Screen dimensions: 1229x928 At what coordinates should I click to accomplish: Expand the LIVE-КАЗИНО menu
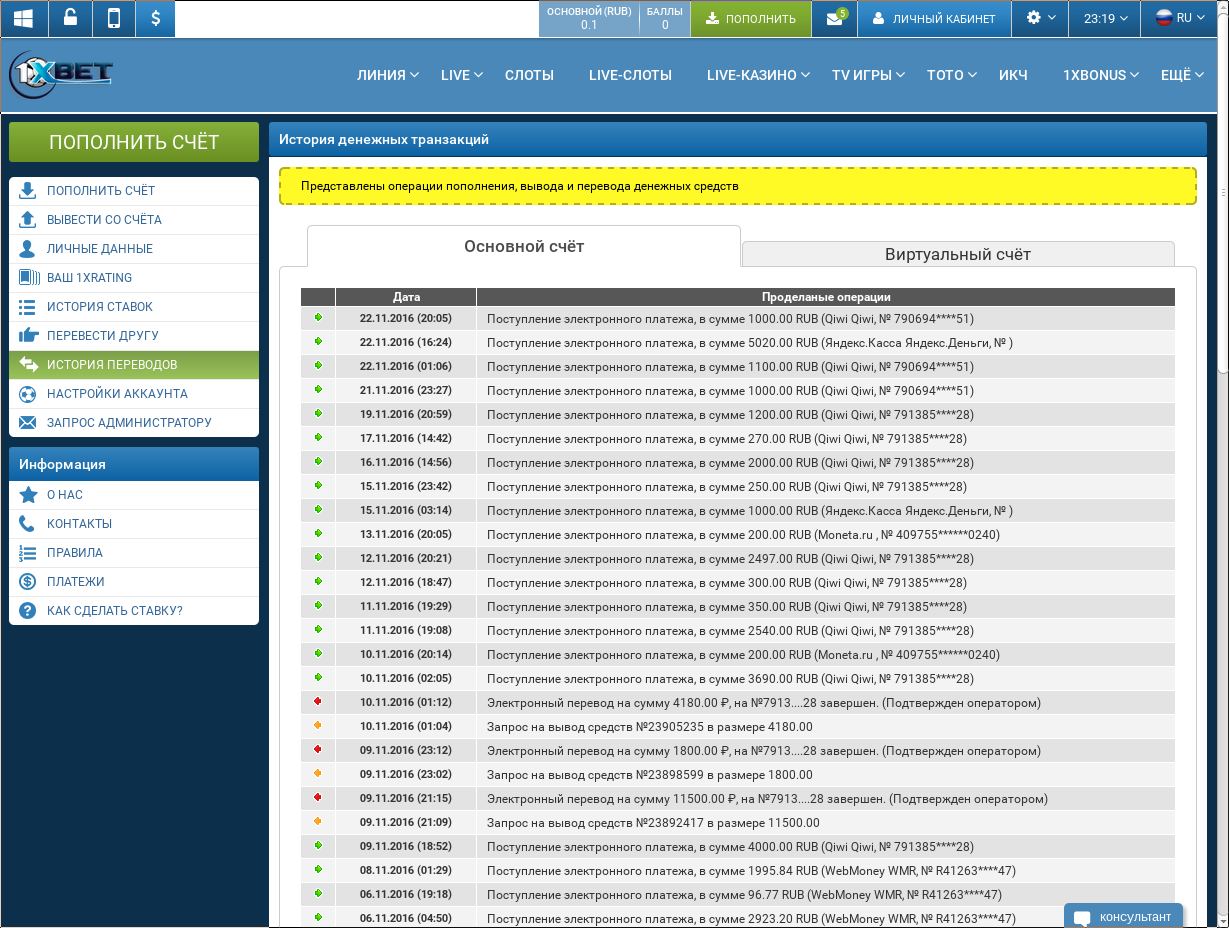point(759,75)
